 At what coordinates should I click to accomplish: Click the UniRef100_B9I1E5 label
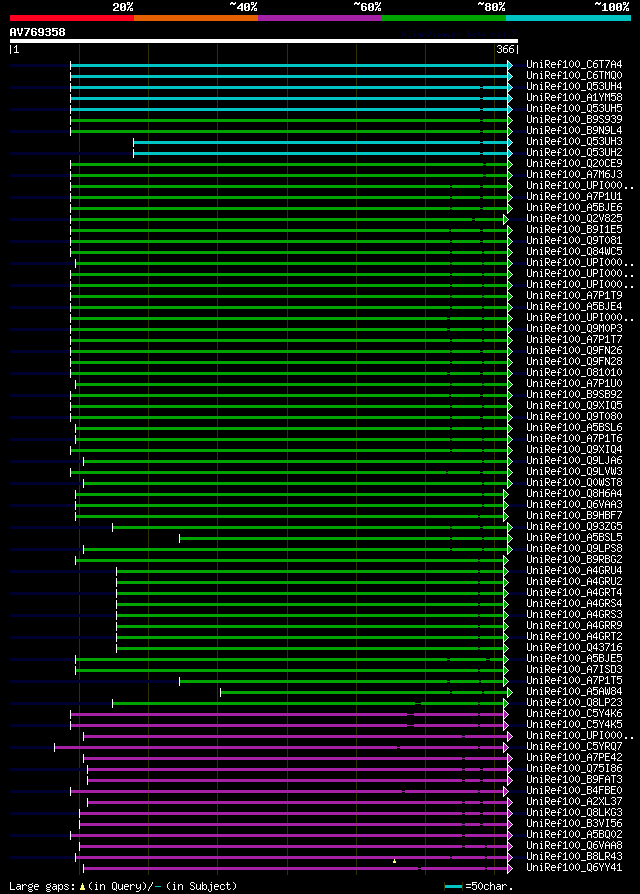pyautogui.click(x=574, y=230)
